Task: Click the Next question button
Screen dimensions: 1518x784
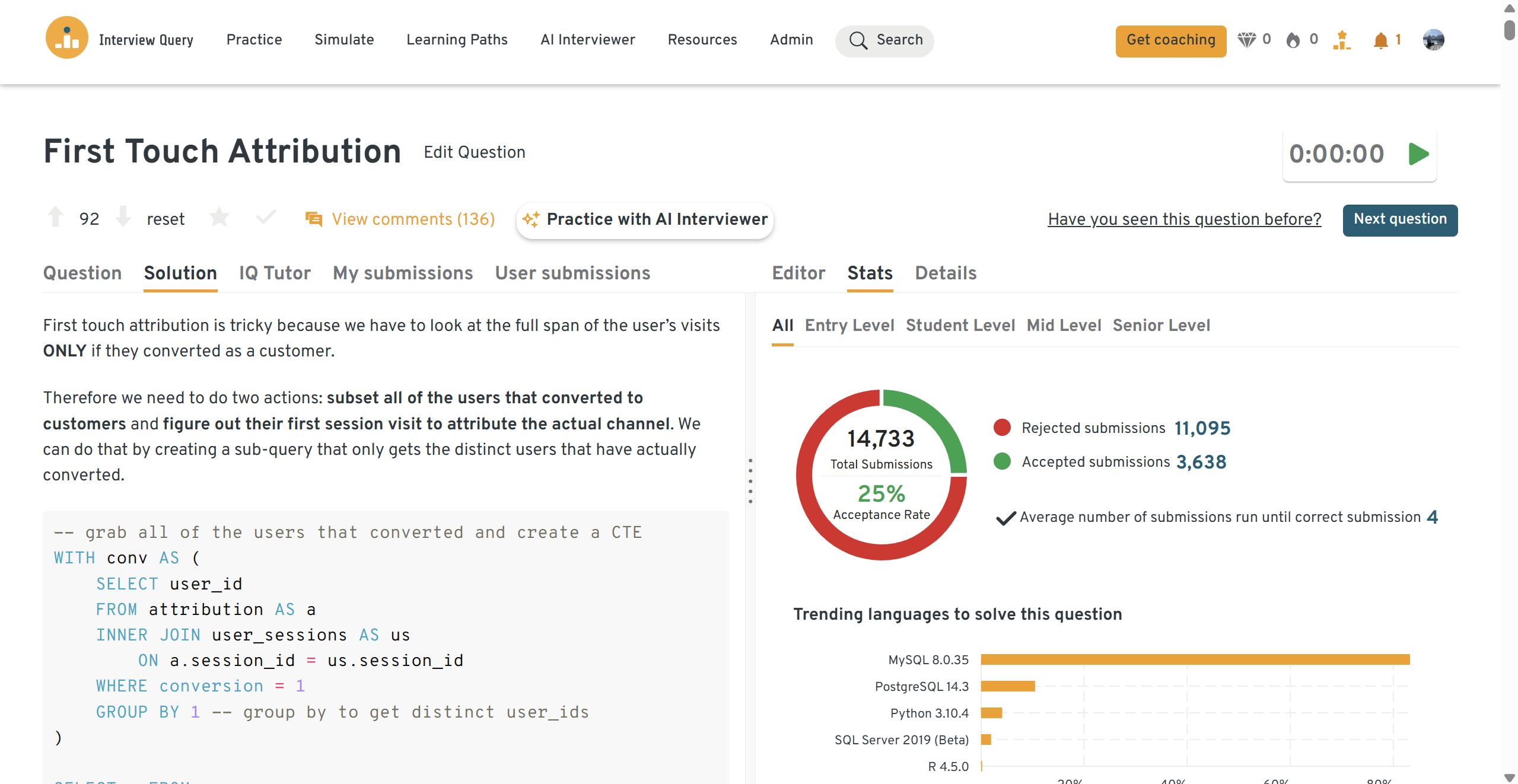Action: [x=1400, y=219]
